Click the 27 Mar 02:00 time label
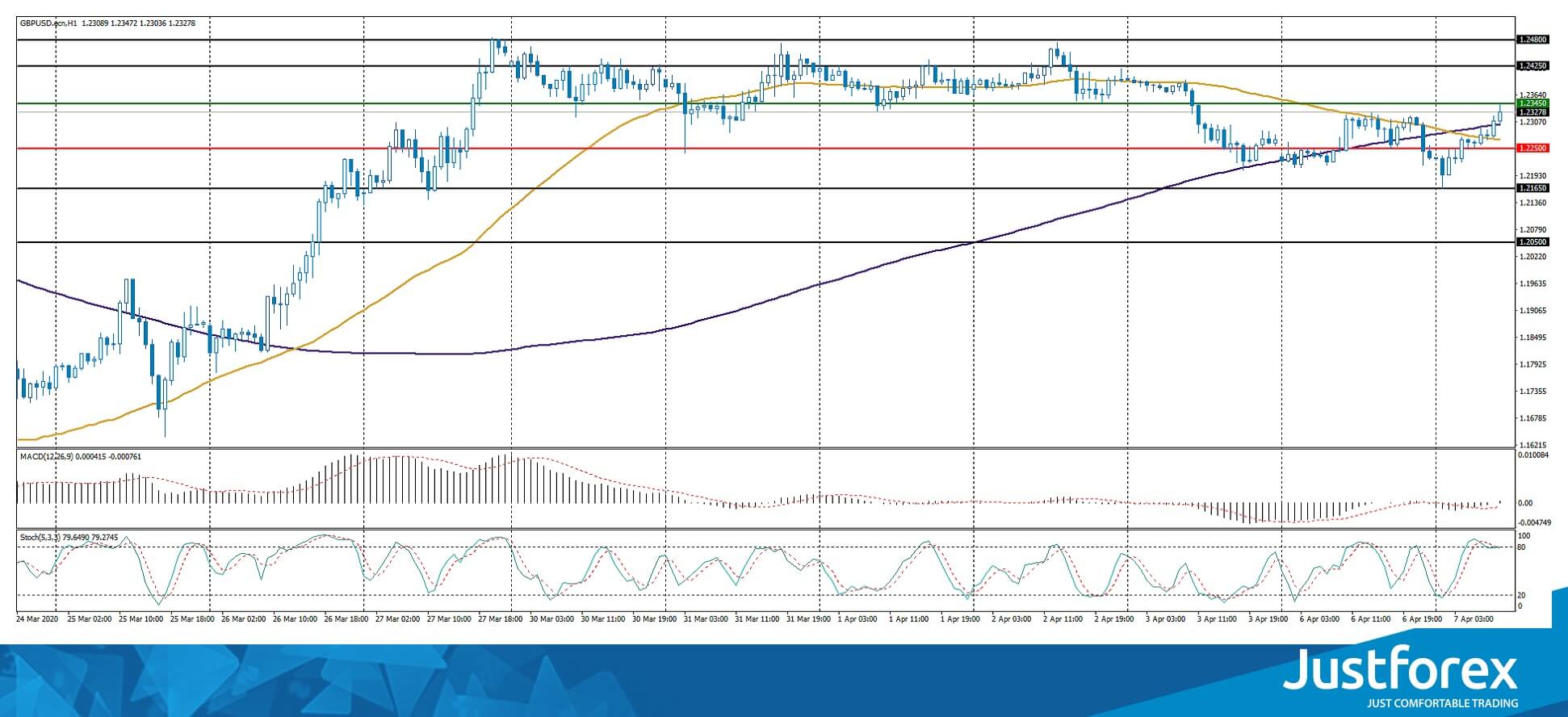1568x717 pixels. click(398, 620)
